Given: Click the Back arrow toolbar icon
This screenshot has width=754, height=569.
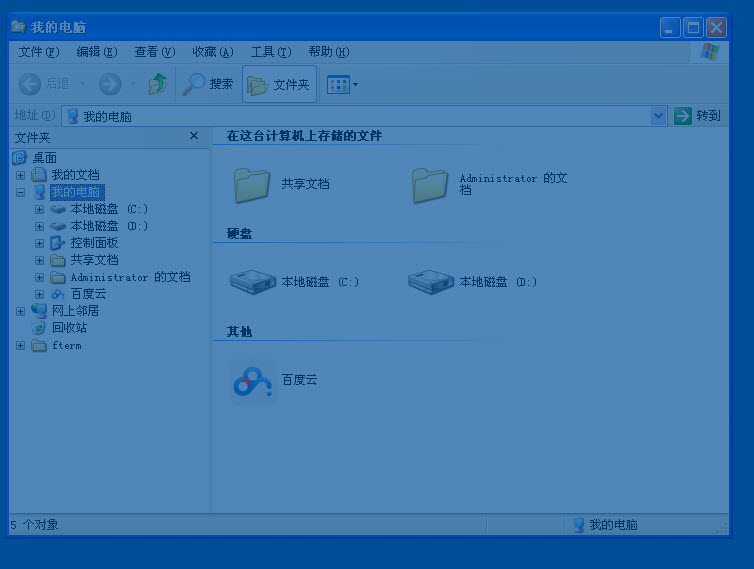Looking at the screenshot, I should pos(29,84).
